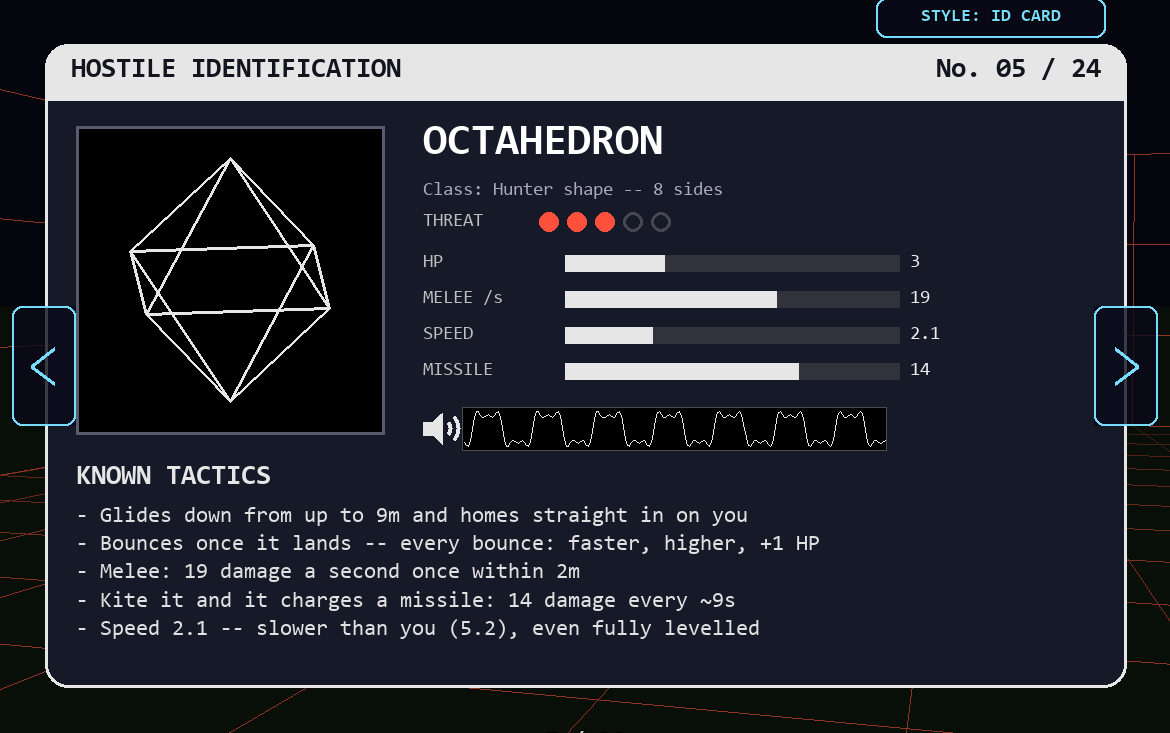The width and height of the screenshot is (1170, 733).
Task: Click the SPEED stat bar
Action: (732, 335)
